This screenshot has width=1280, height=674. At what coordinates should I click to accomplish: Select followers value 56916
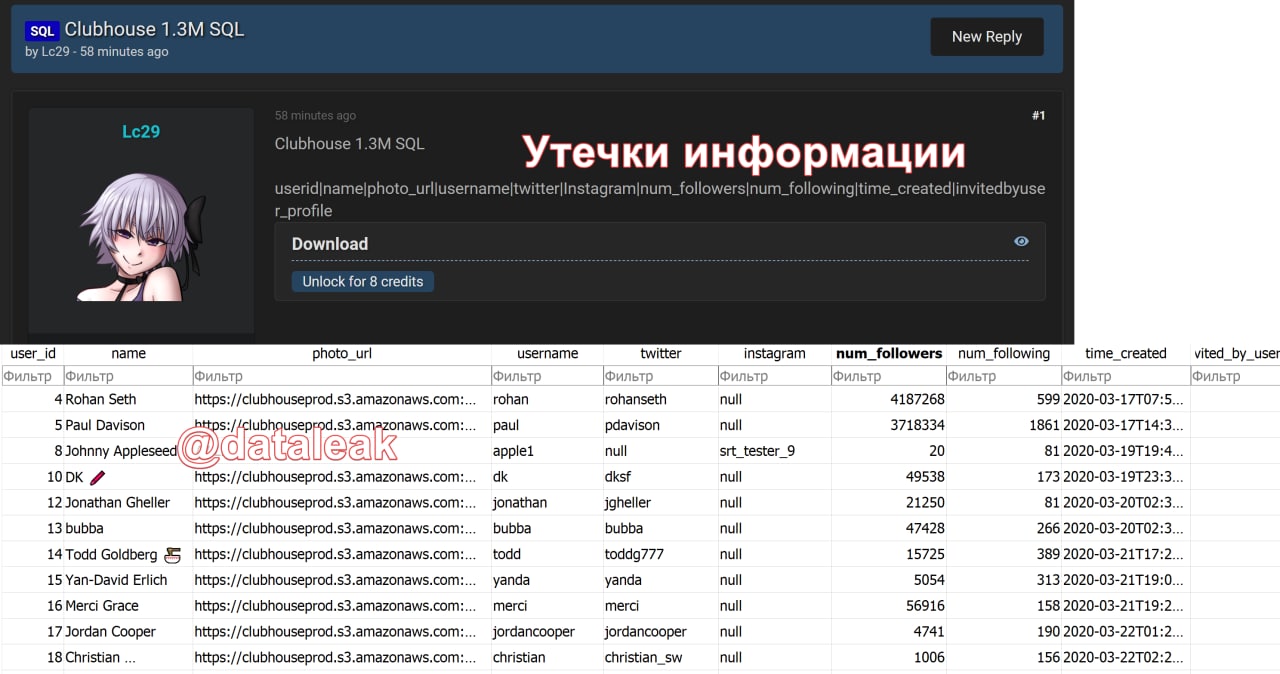[x=889, y=606]
